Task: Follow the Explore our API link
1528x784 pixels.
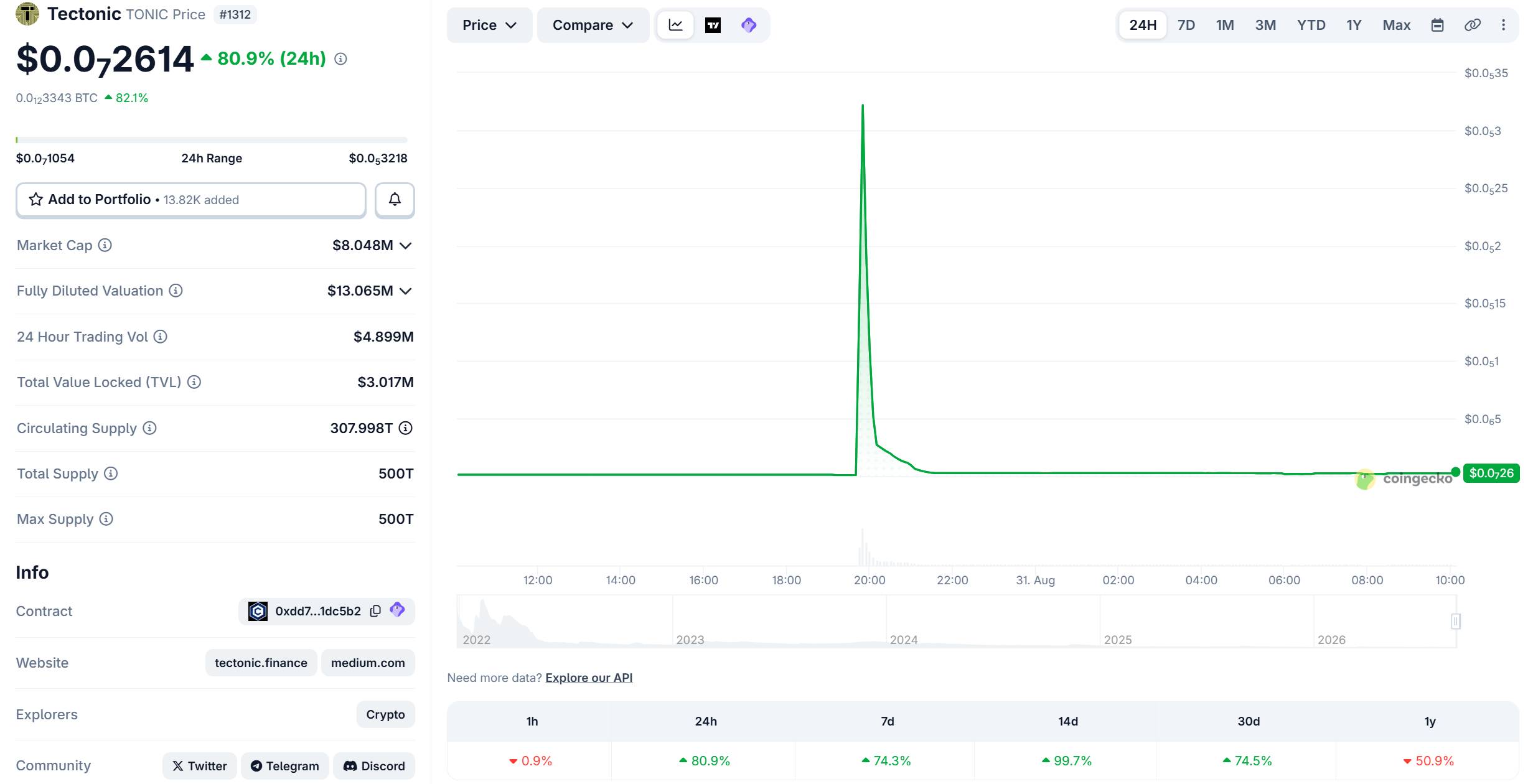Action: tap(589, 678)
